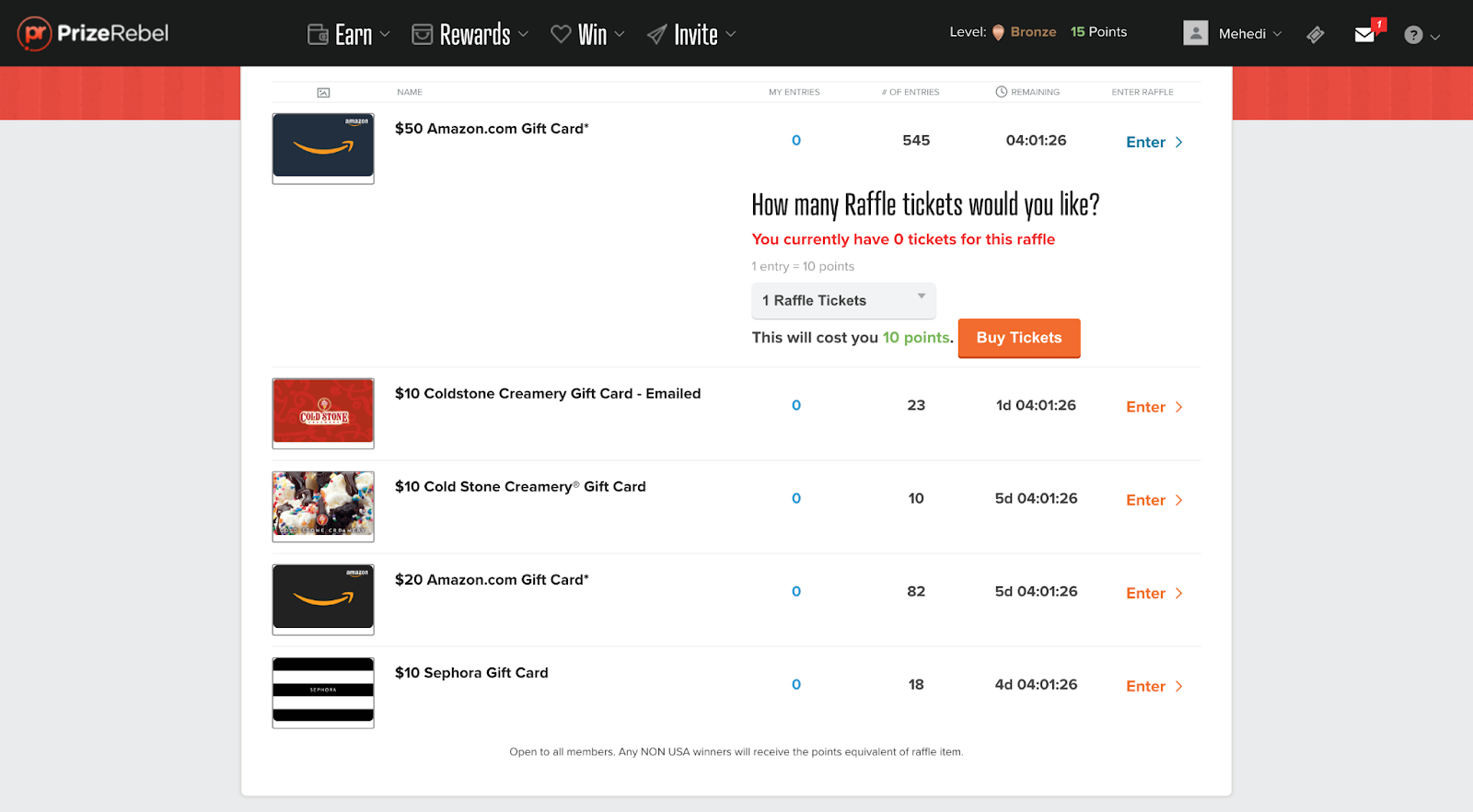
Task: Click the My Entries column header
Action: [x=794, y=92]
